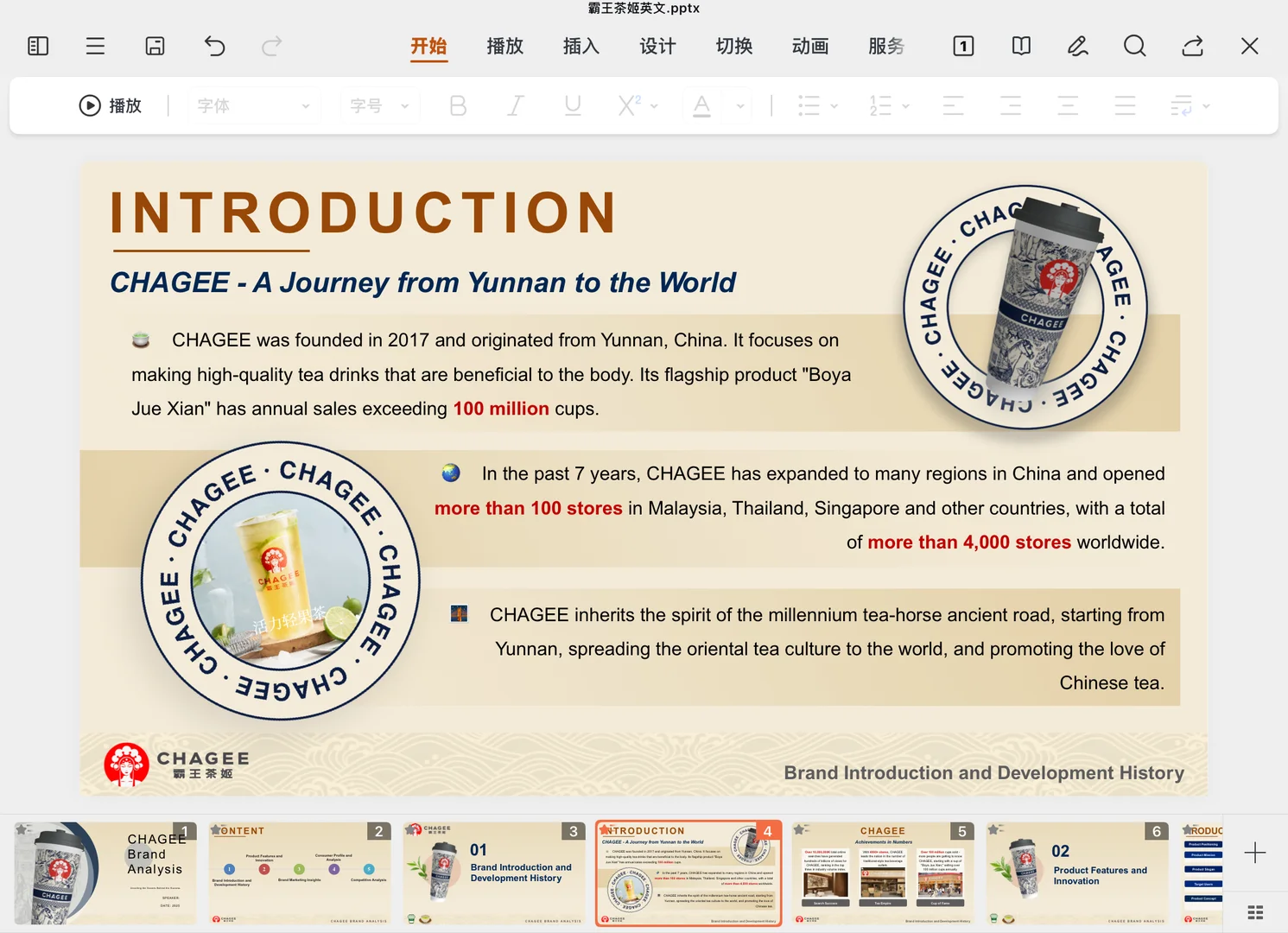Select slide 1 thumbnail, CHAGEE Brand Analysis
1288x933 pixels.
click(105, 873)
